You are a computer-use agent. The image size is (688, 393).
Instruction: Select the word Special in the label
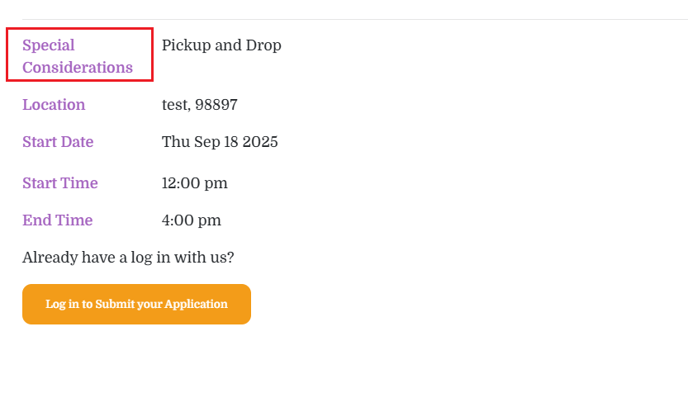point(49,46)
